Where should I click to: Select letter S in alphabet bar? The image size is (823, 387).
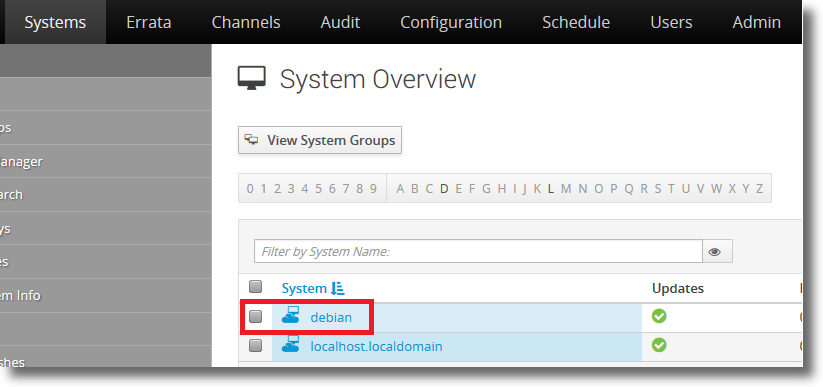tap(658, 189)
